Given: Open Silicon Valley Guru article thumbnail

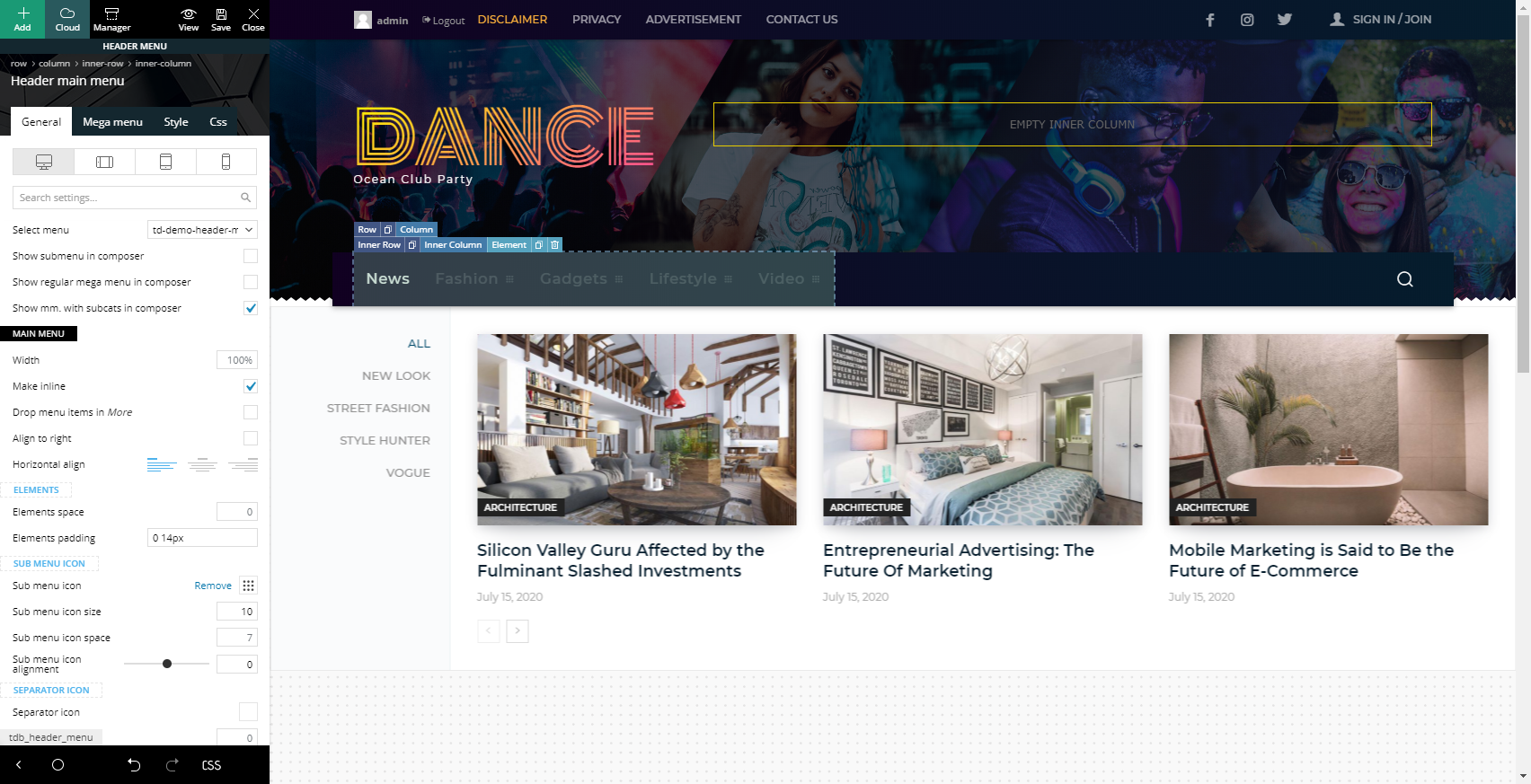Looking at the screenshot, I should [637, 430].
